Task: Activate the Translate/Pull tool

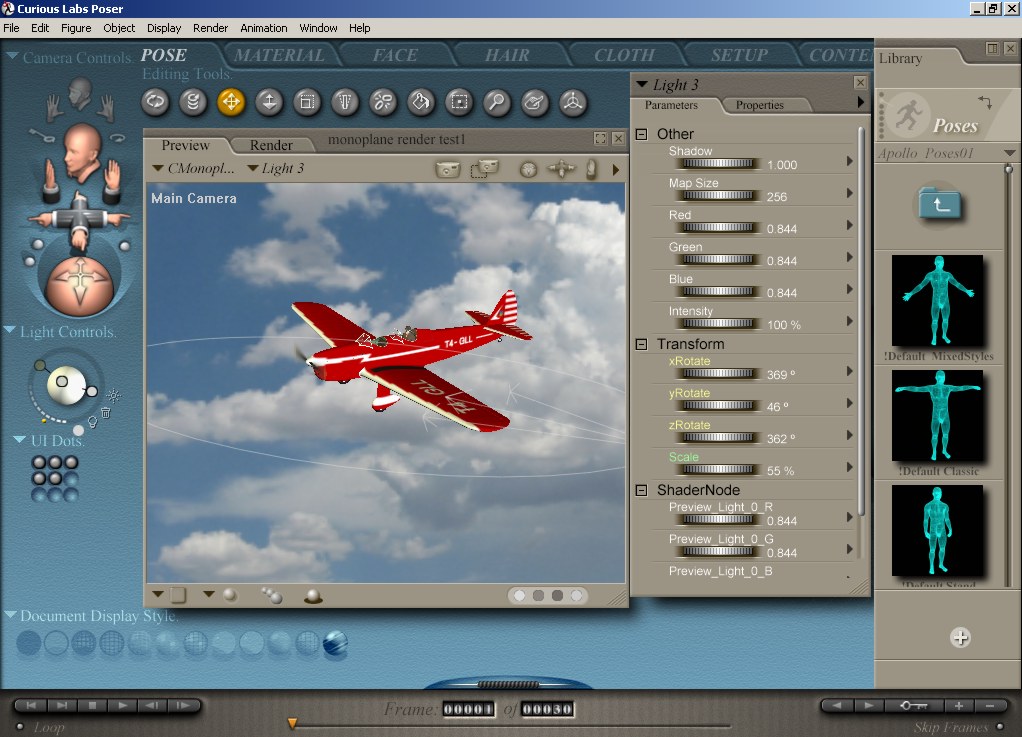Action: (231, 101)
